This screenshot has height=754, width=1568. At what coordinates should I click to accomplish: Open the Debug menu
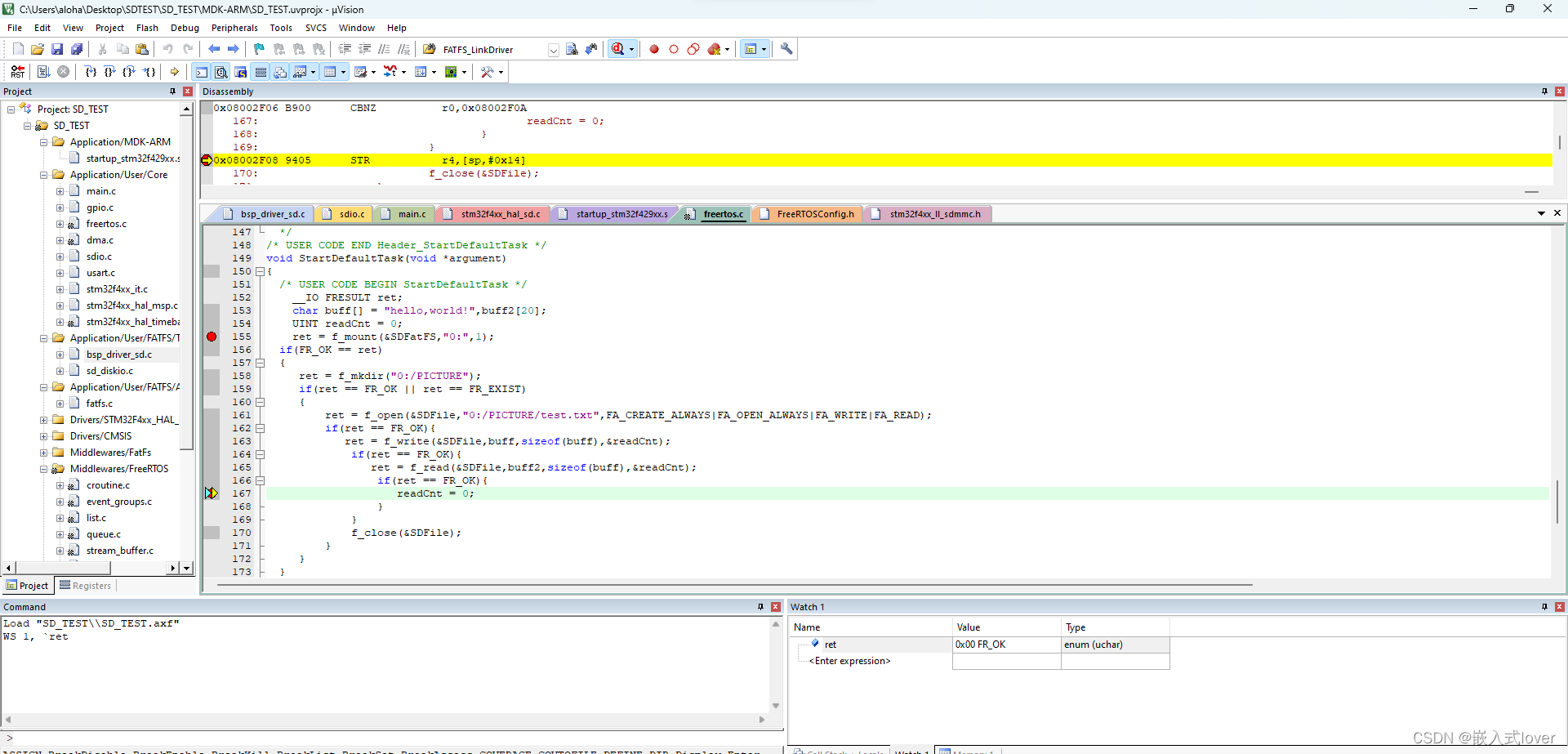tap(185, 28)
